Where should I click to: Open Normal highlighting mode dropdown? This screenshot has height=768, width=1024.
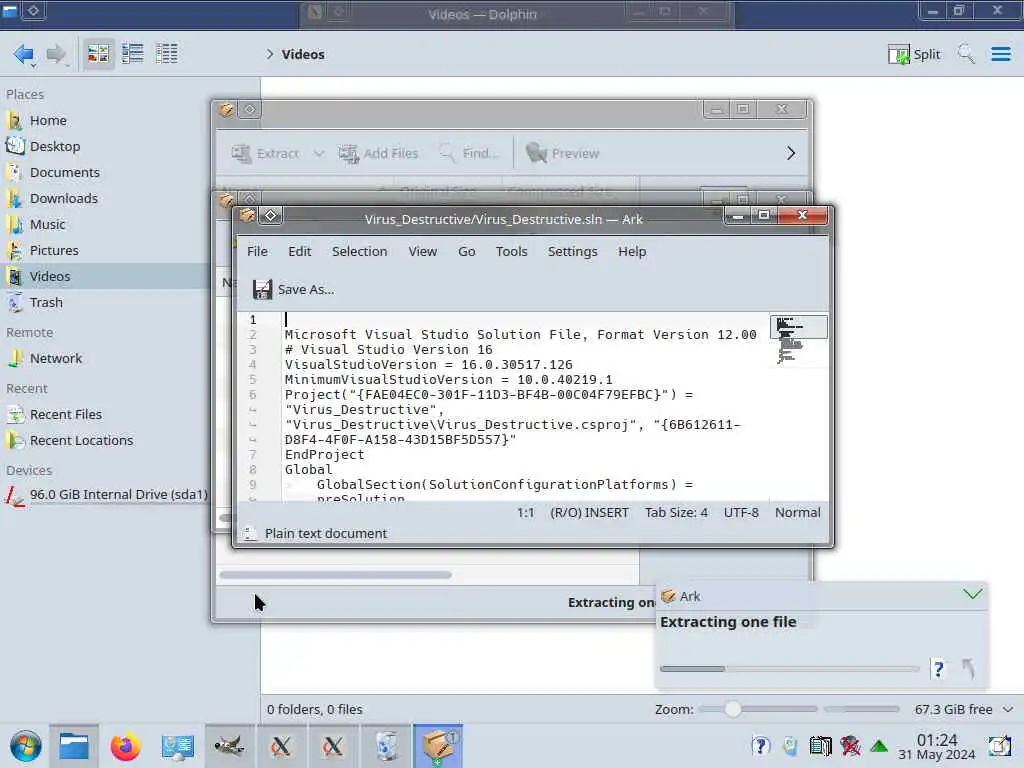point(797,513)
